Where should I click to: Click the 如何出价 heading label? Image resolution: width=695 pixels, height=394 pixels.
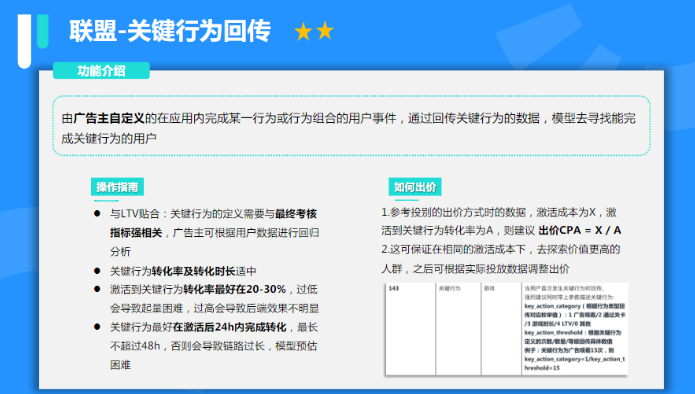415,187
